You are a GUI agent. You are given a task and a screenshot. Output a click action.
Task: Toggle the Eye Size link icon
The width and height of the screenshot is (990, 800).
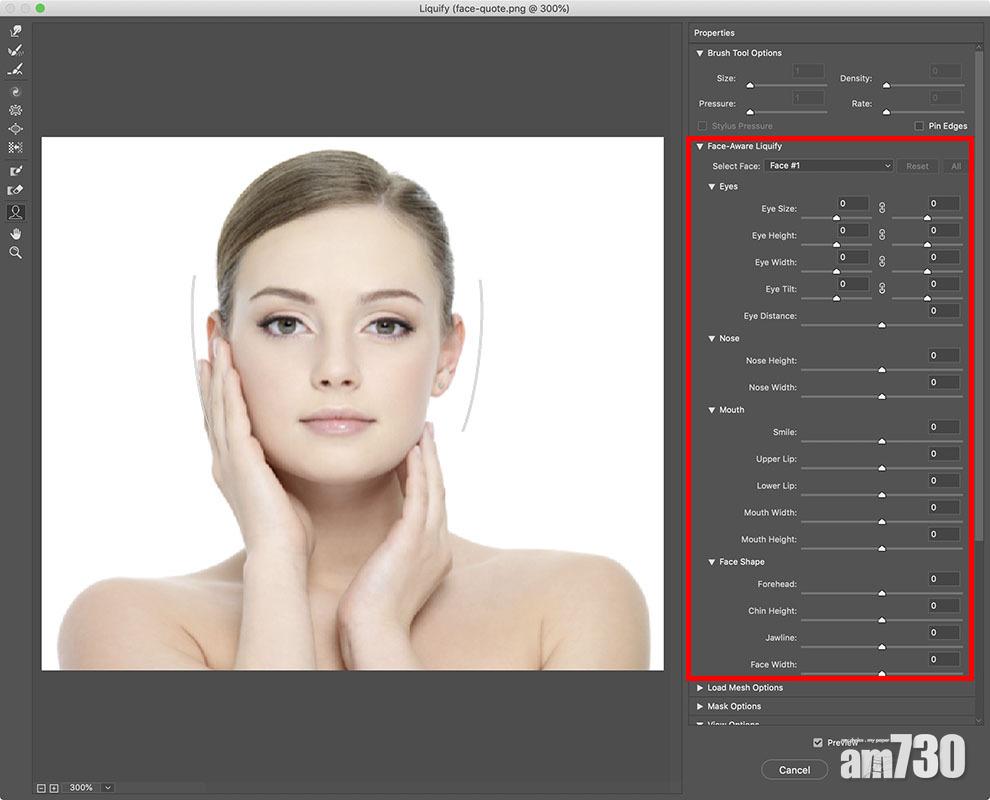point(882,208)
